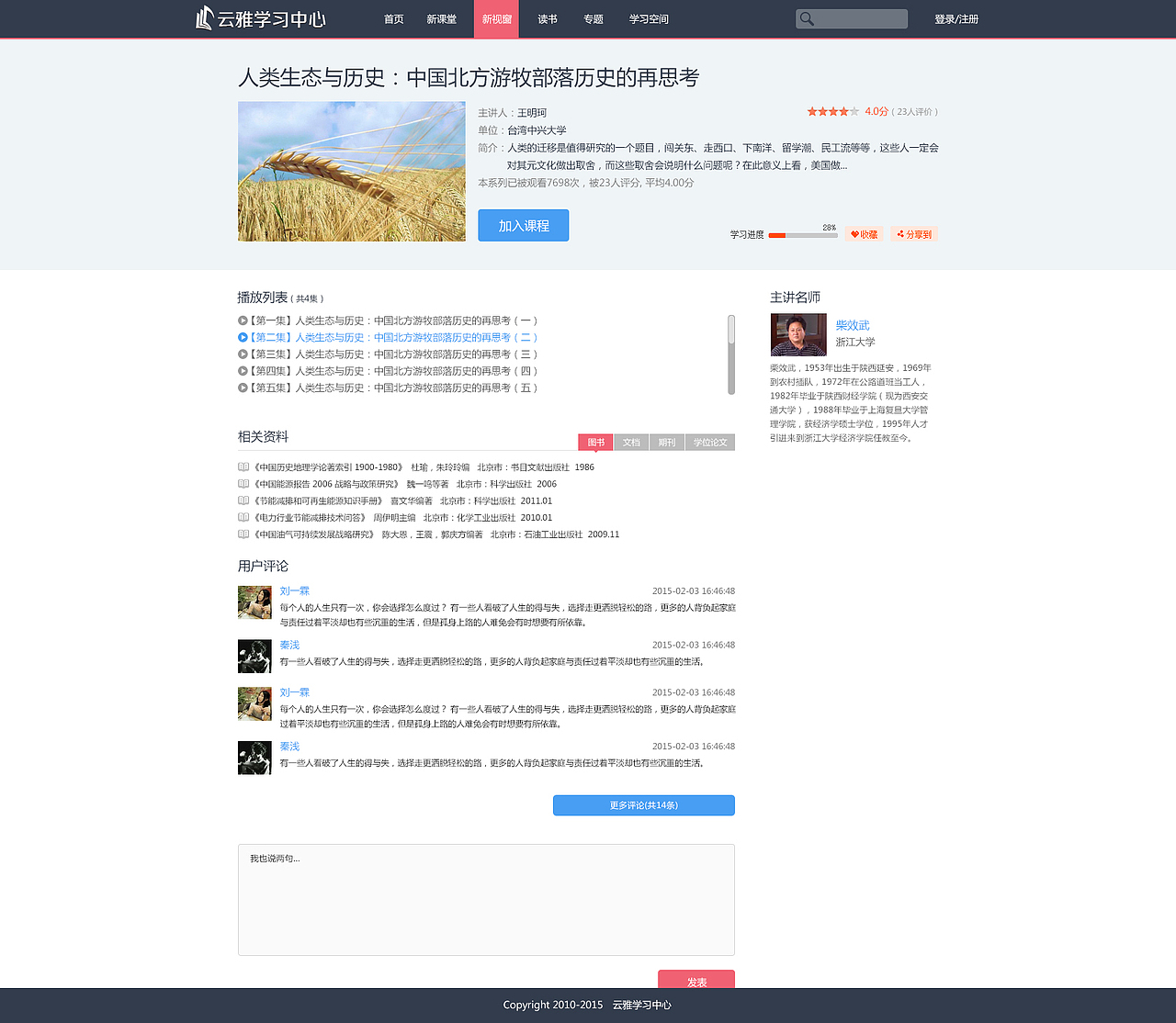1176x1023 pixels.
Task: Click the 加入课程 button
Action: [x=523, y=225]
